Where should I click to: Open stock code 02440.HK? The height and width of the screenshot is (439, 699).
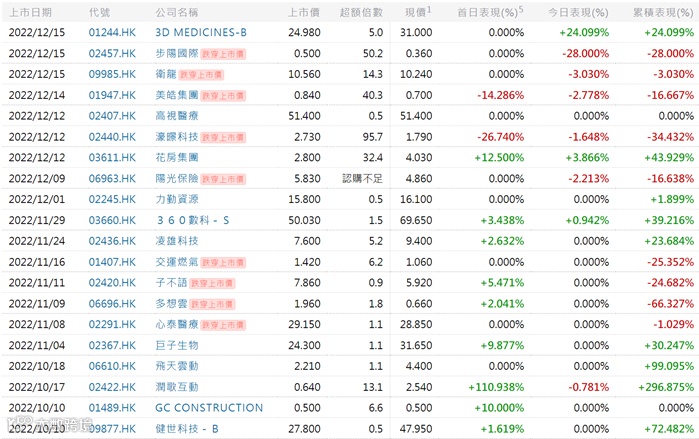click(112, 137)
